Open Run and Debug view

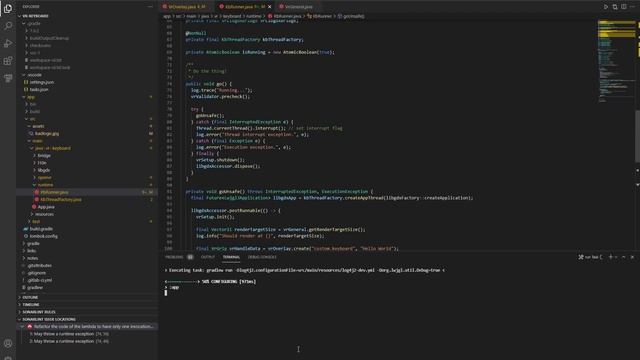click(x=8, y=44)
